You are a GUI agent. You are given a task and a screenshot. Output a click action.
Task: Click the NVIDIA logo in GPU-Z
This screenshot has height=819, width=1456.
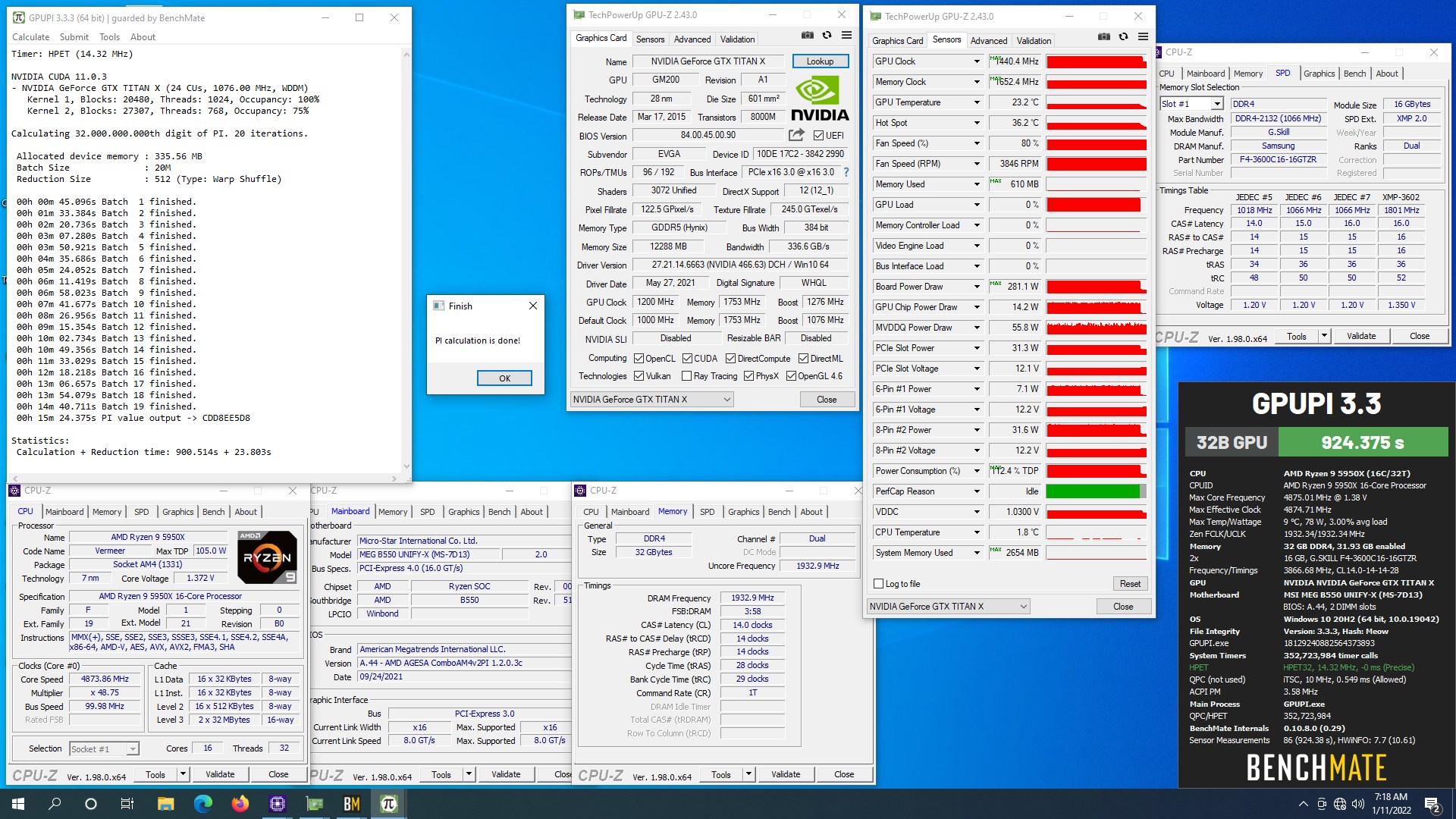819,99
